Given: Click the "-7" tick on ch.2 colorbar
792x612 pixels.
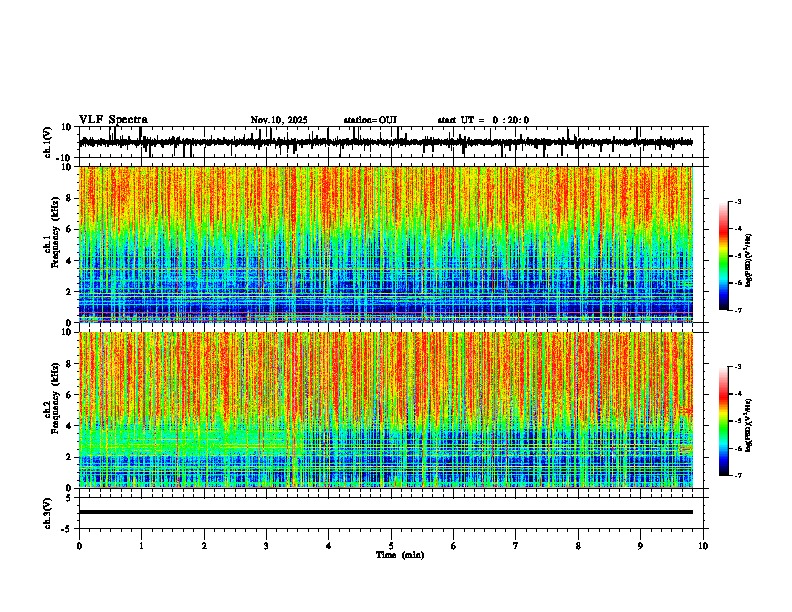Looking at the screenshot, I should 738,475.
